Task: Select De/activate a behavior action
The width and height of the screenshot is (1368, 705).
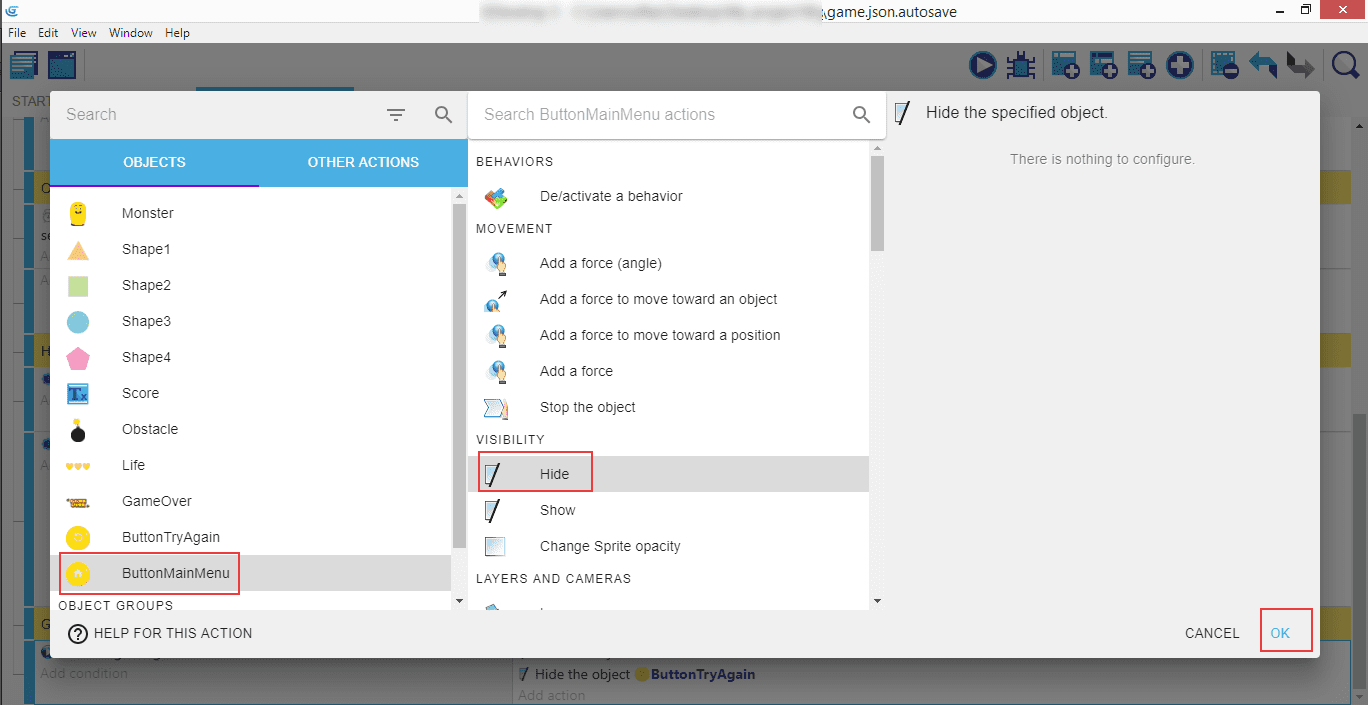Action: pos(610,196)
